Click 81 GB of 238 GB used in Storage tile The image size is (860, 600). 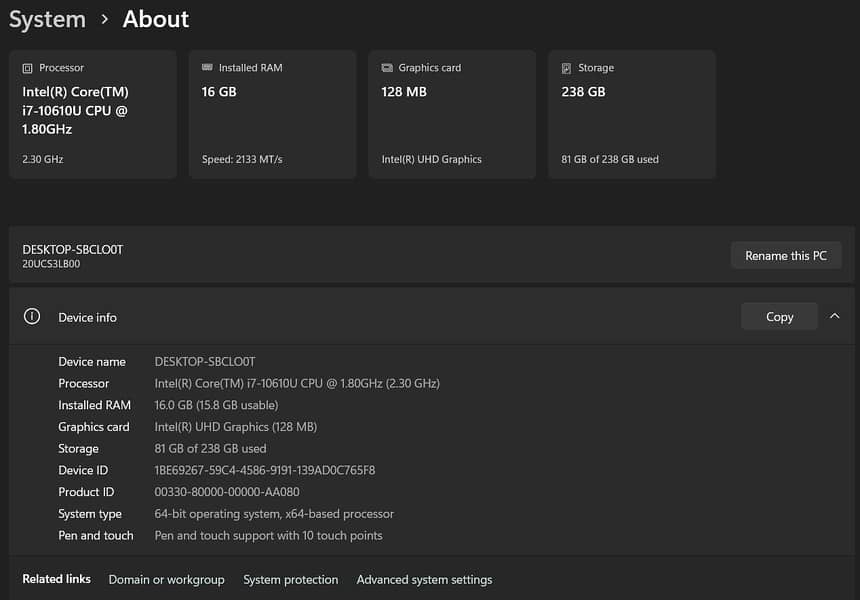click(610, 160)
